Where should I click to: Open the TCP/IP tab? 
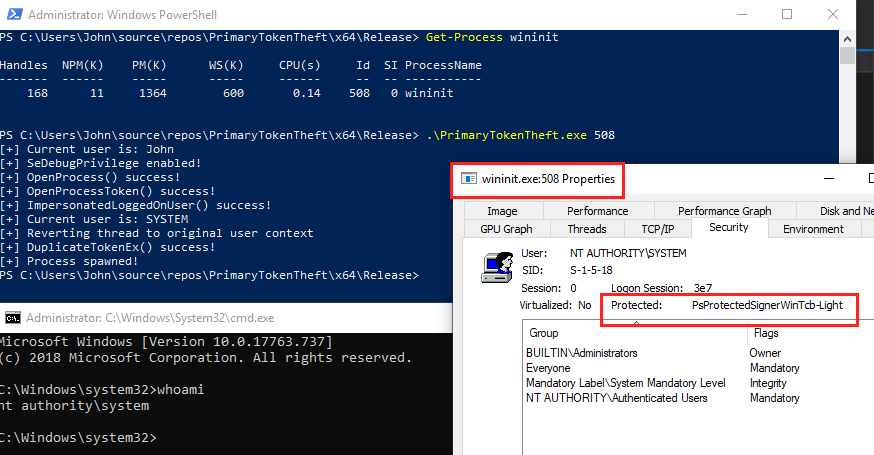[x=658, y=229]
